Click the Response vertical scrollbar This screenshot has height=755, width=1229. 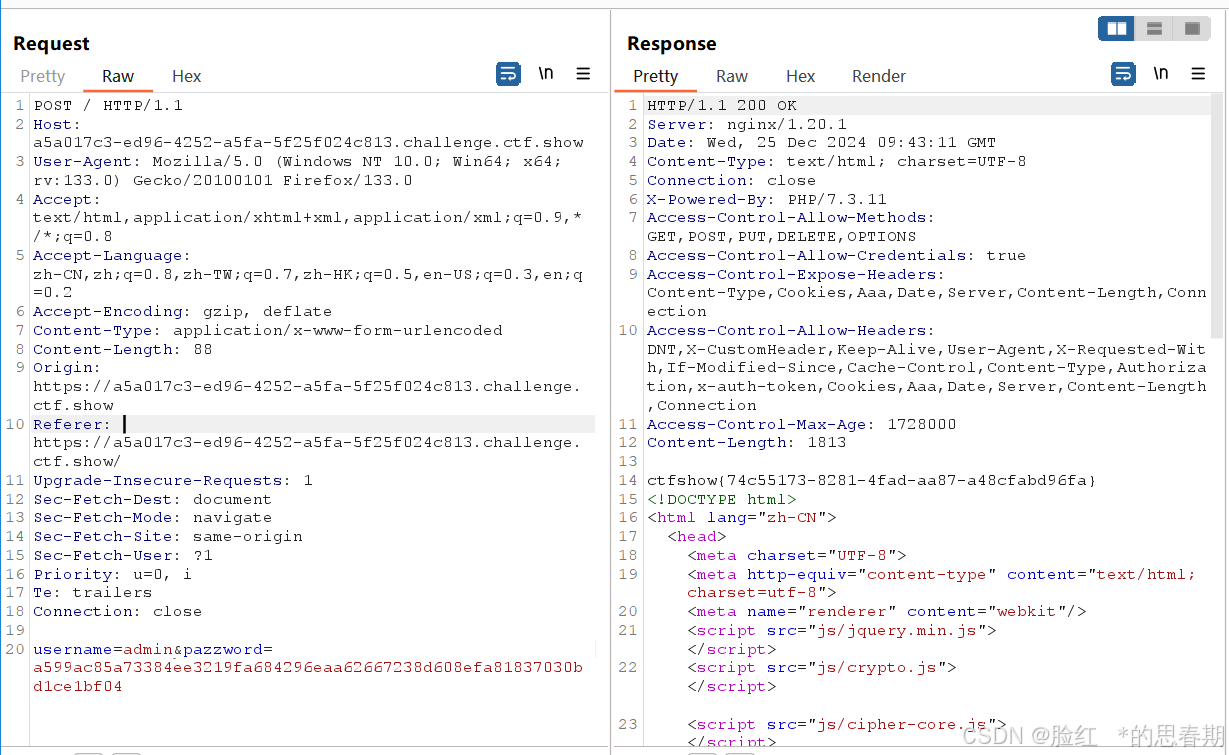1216,215
